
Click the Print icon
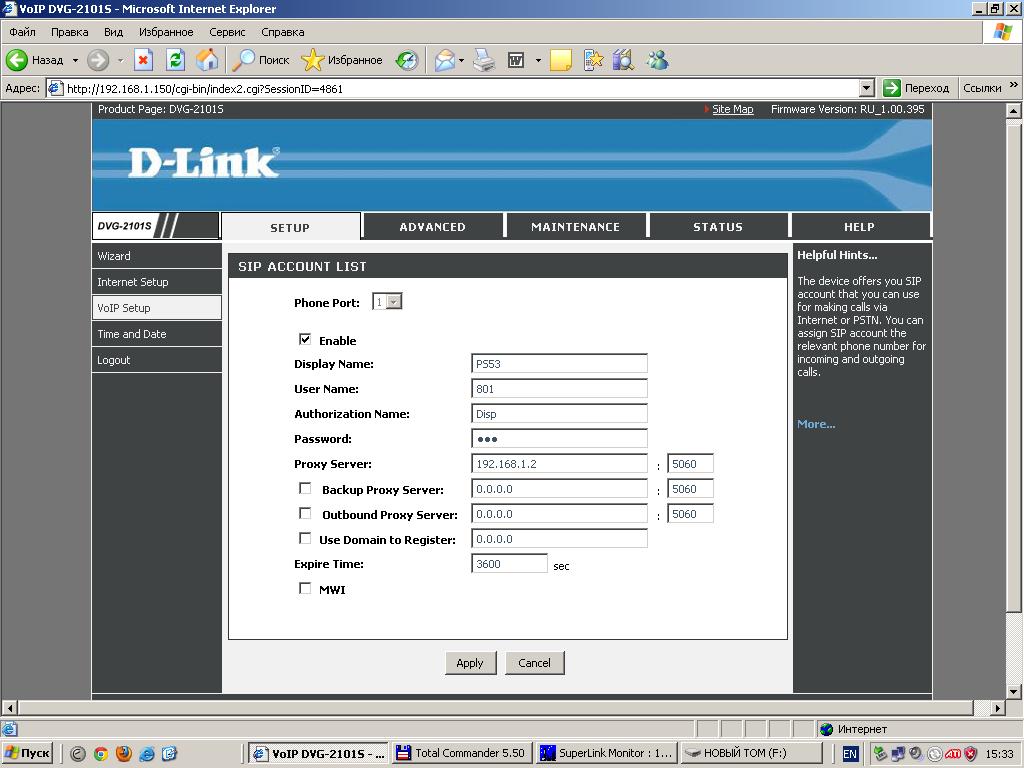pos(484,60)
